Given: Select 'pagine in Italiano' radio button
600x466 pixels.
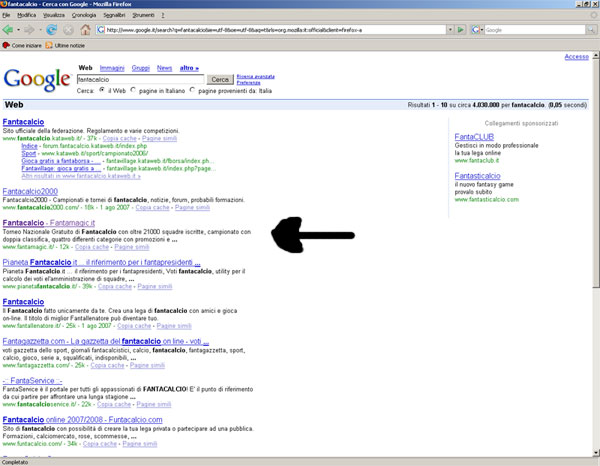Looking at the screenshot, I should pyautogui.click(x=133, y=90).
